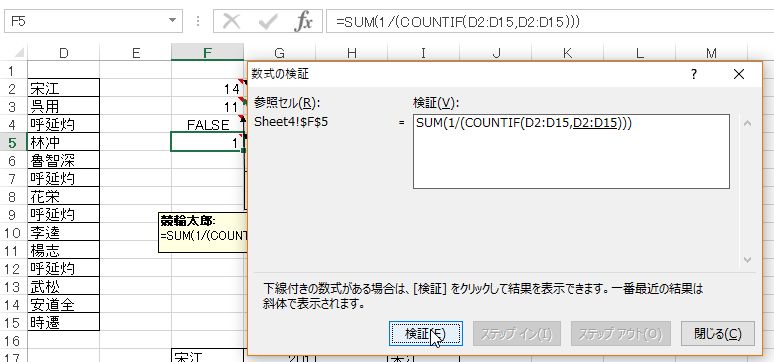Select column L header

pyautogui.click(x=639, y=53)
